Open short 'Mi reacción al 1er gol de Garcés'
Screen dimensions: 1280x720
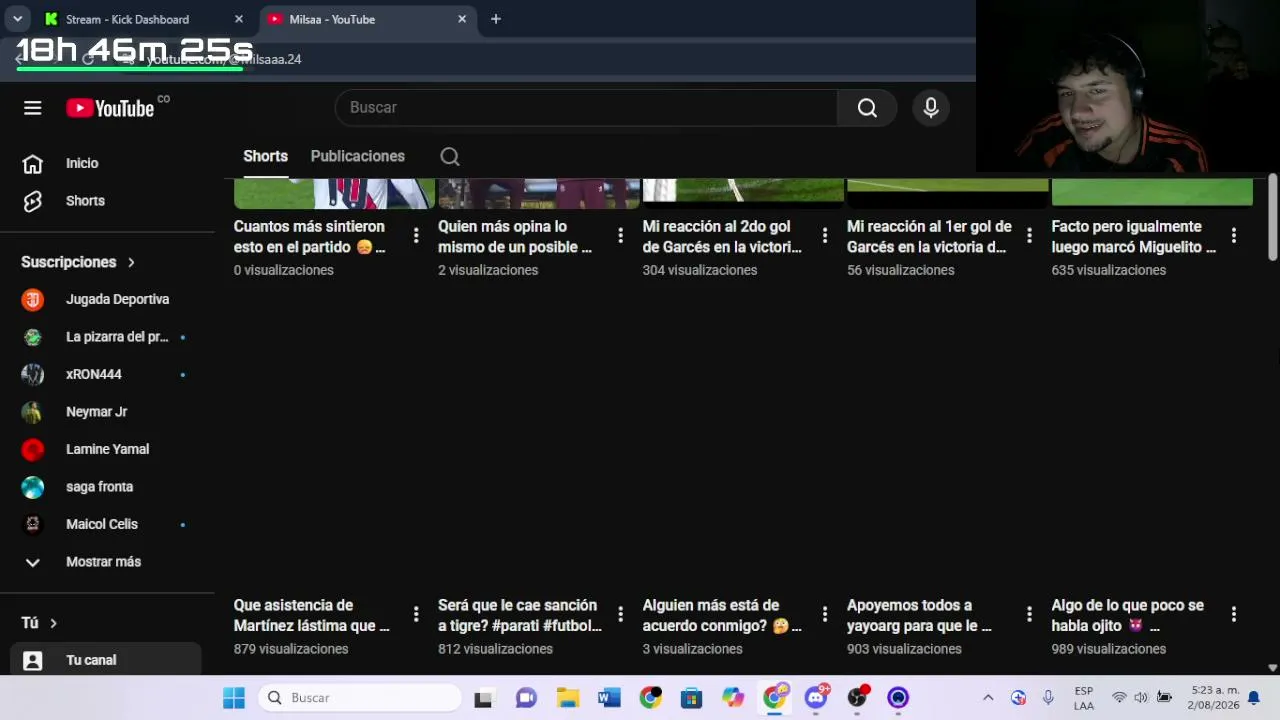point(929,237)
